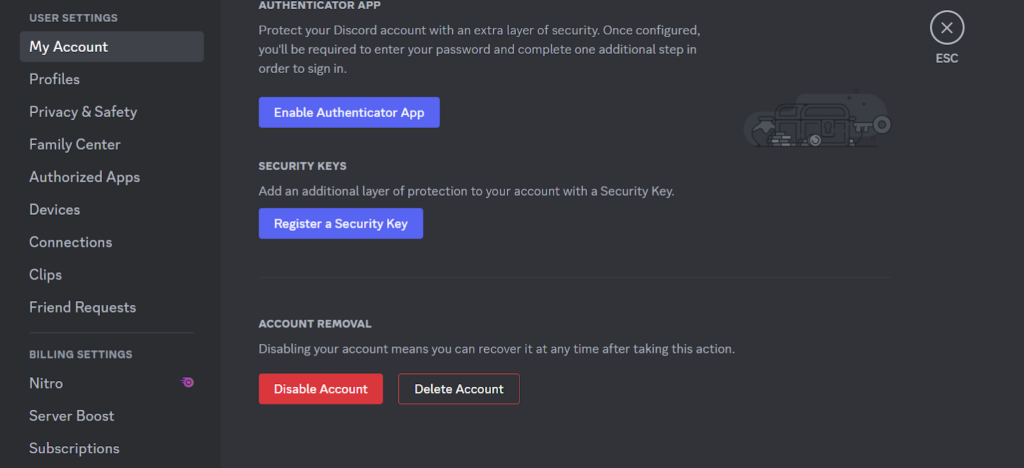1024x468 pixels.
Task: Open Nitro billing settings
Action: [x=46, y=383]
